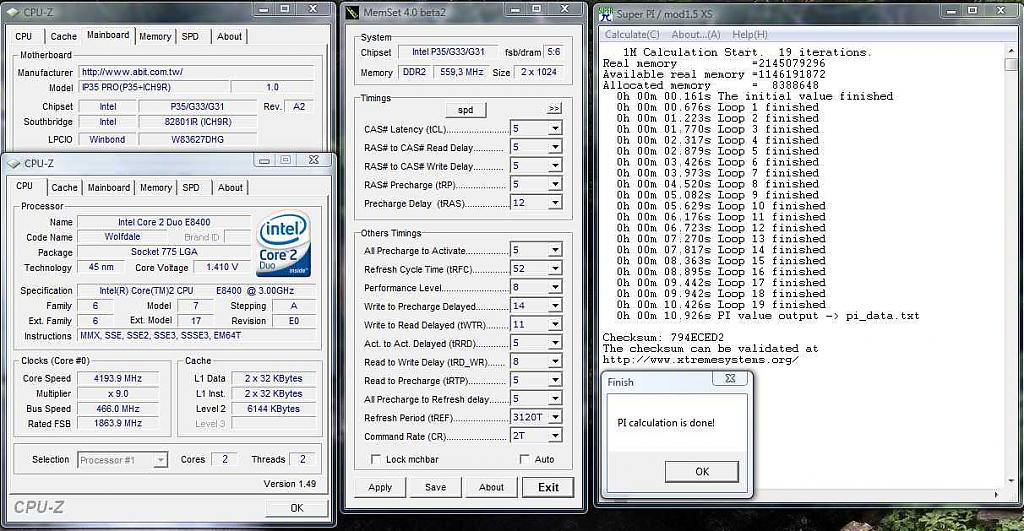Click OK in the Finish dialog
Viewport: 1024px width, 531px height.
[x=701, y=472]
